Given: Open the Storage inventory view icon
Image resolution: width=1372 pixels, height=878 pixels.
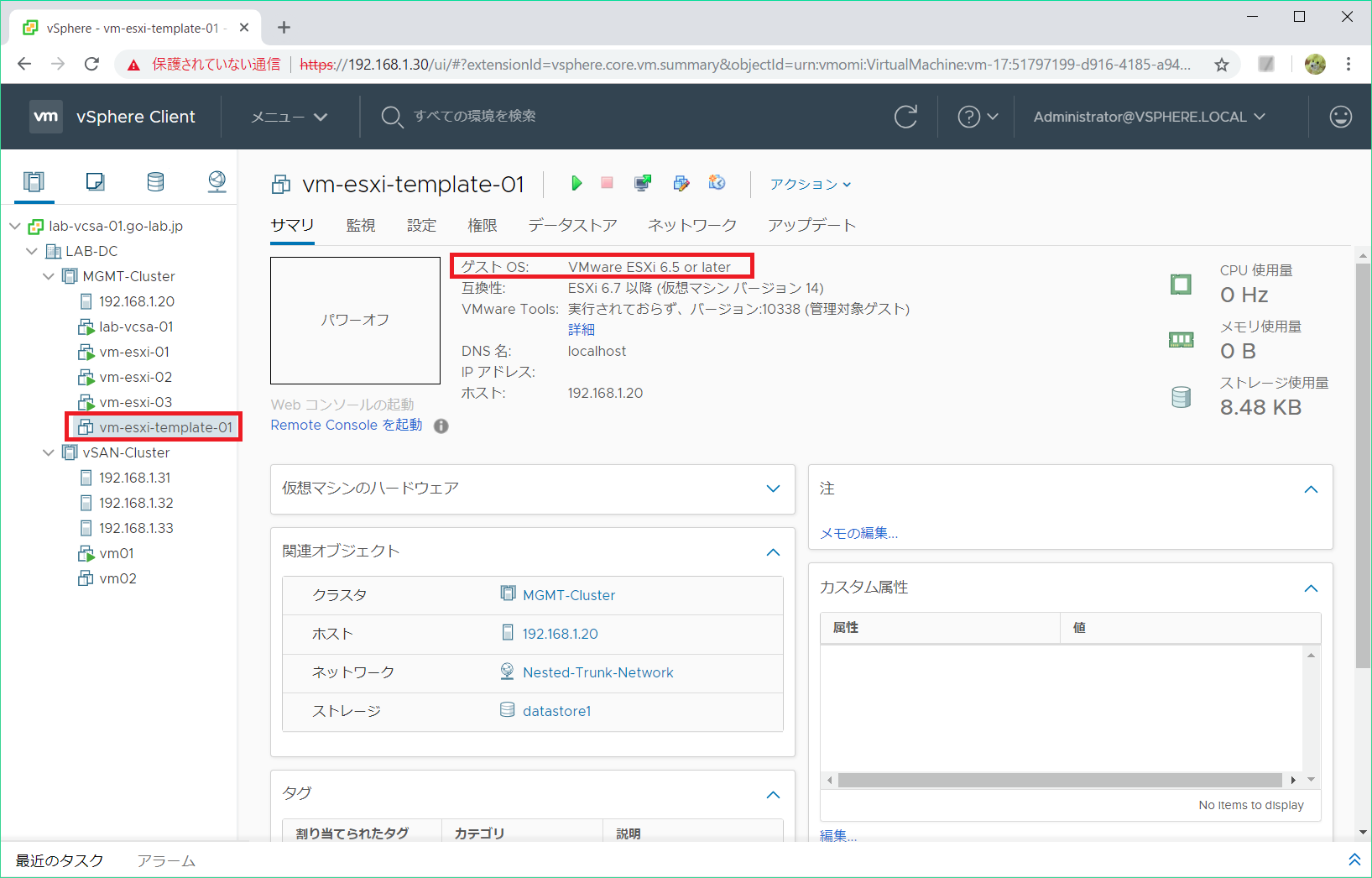Looking at the screenshot, I should tap(155, 181).
